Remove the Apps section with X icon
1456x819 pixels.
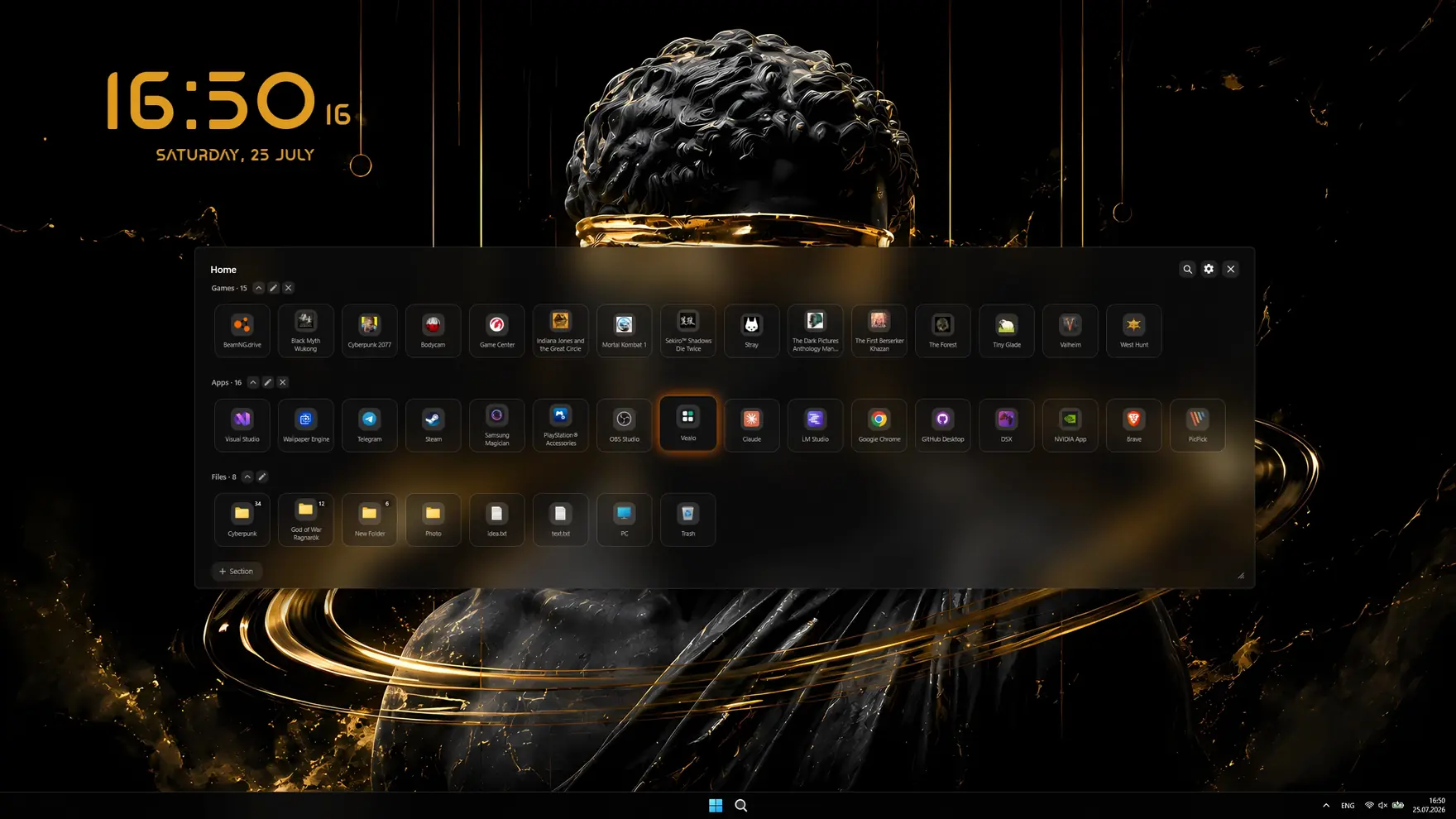283,382
